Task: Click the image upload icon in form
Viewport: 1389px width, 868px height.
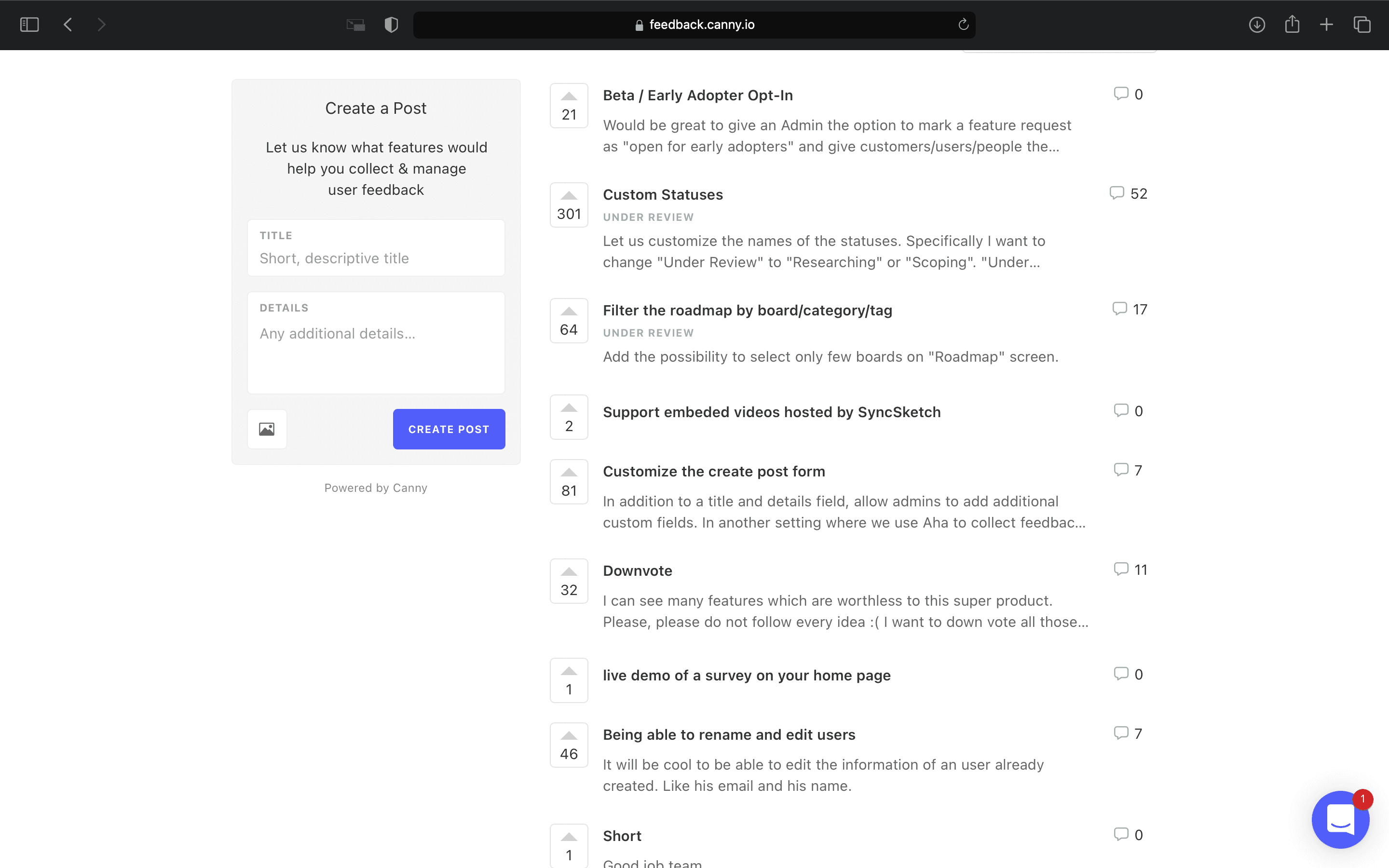Action: [267, 429]
